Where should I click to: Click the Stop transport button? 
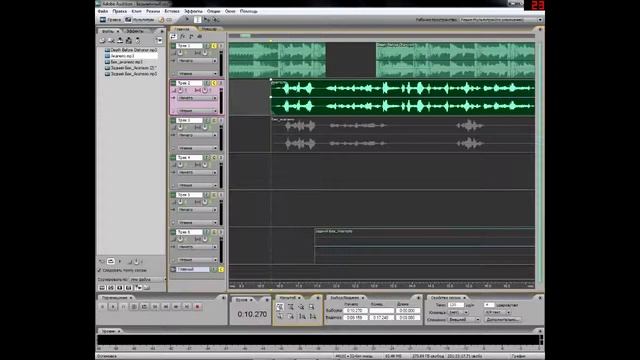tap(102, 307)
